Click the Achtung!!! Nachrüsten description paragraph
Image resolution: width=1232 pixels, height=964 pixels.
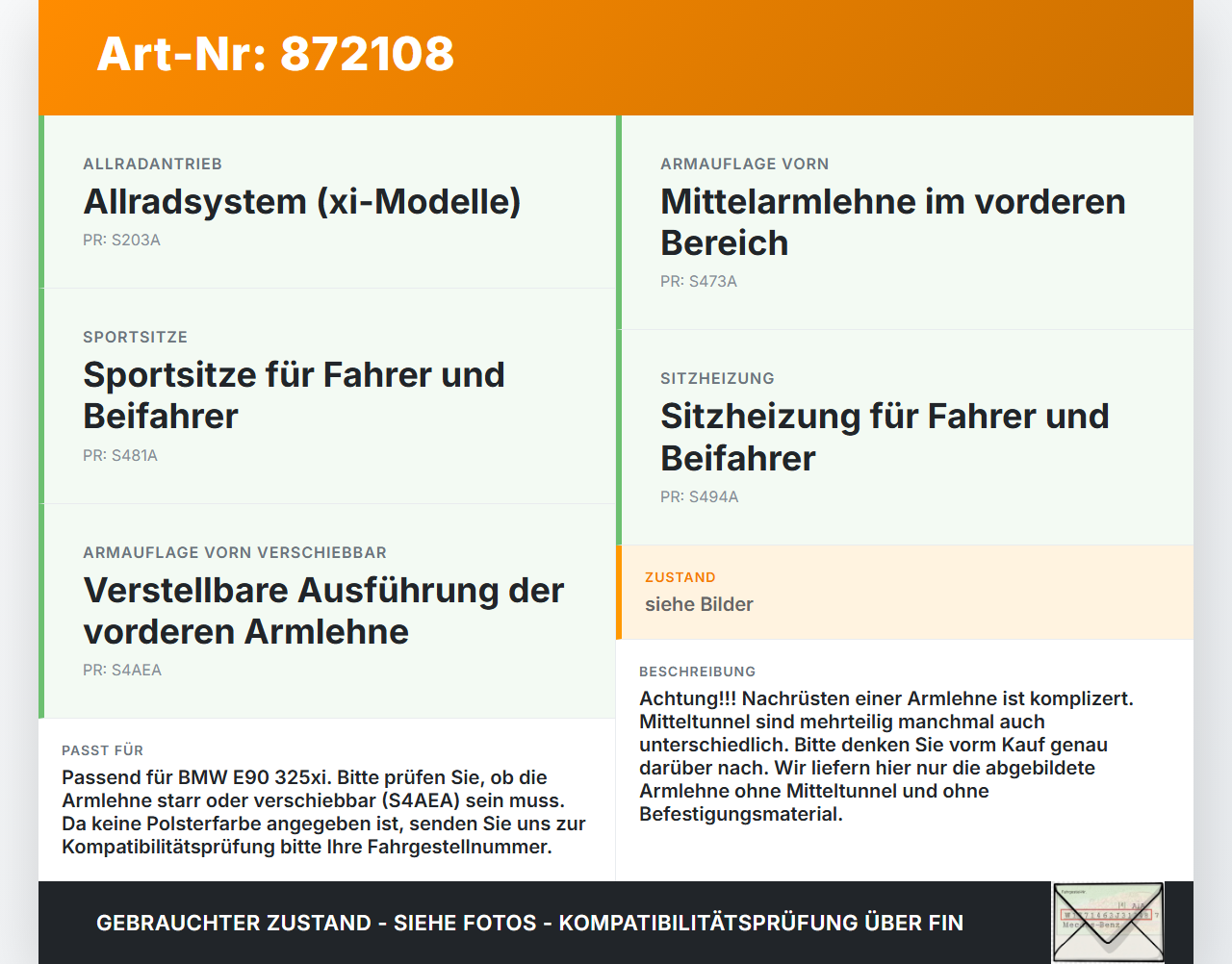click(x=886, y=756)
